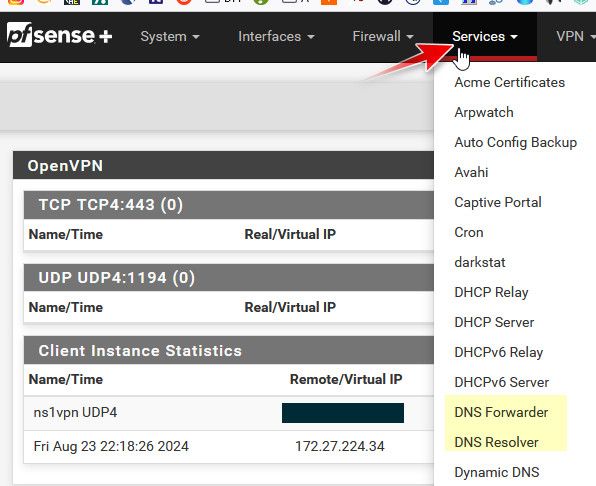
Task: Open Captive Portal settings
Action: 498,203
